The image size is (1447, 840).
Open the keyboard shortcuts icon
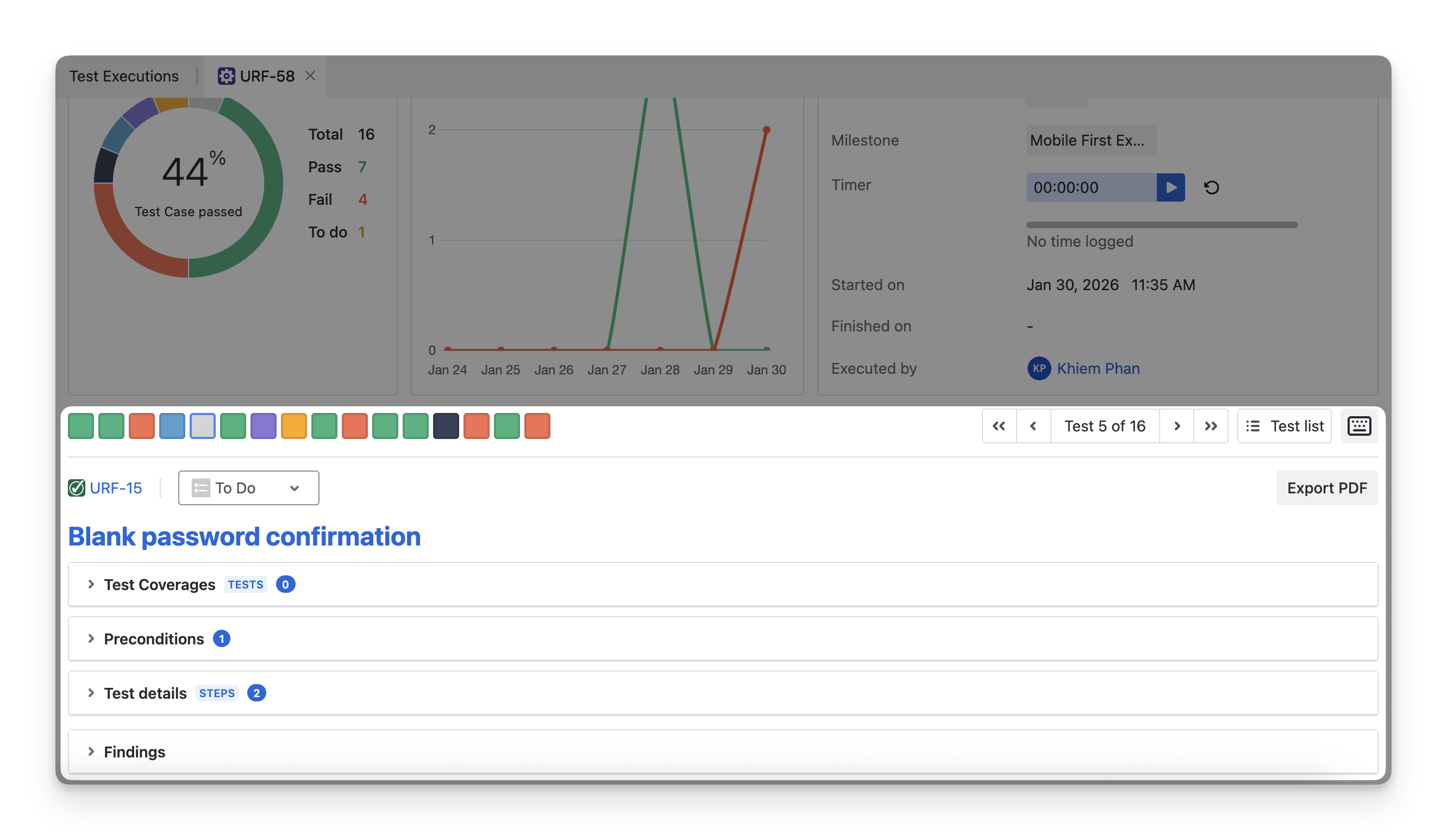click(1358, 426)
